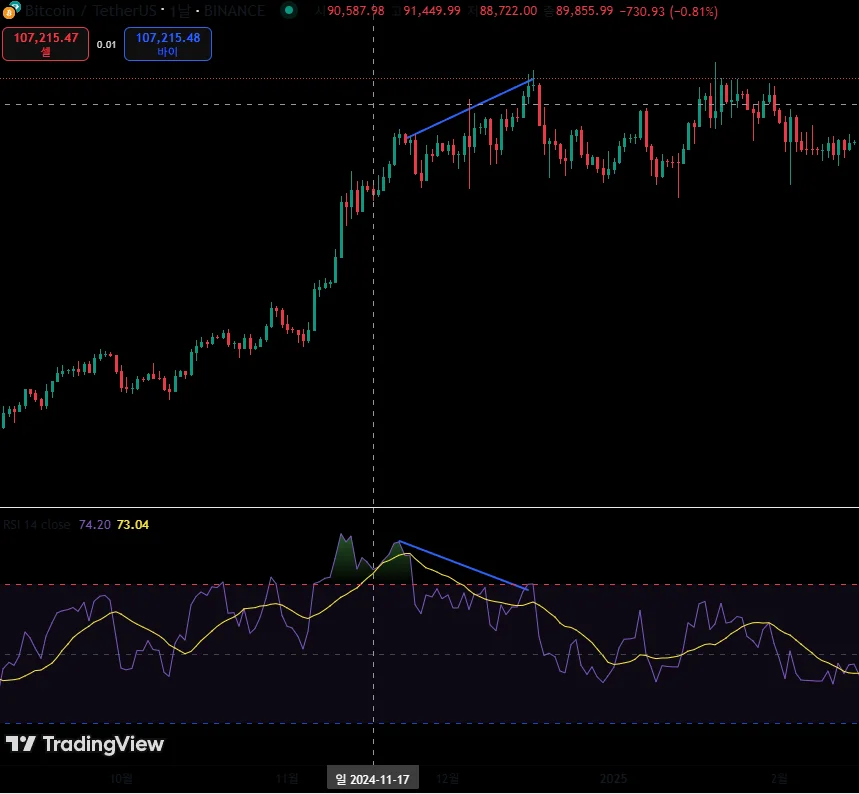Select the 1날 interval label in the legend
The width and height of the screenshot is (859, 794).
[179, 10]
